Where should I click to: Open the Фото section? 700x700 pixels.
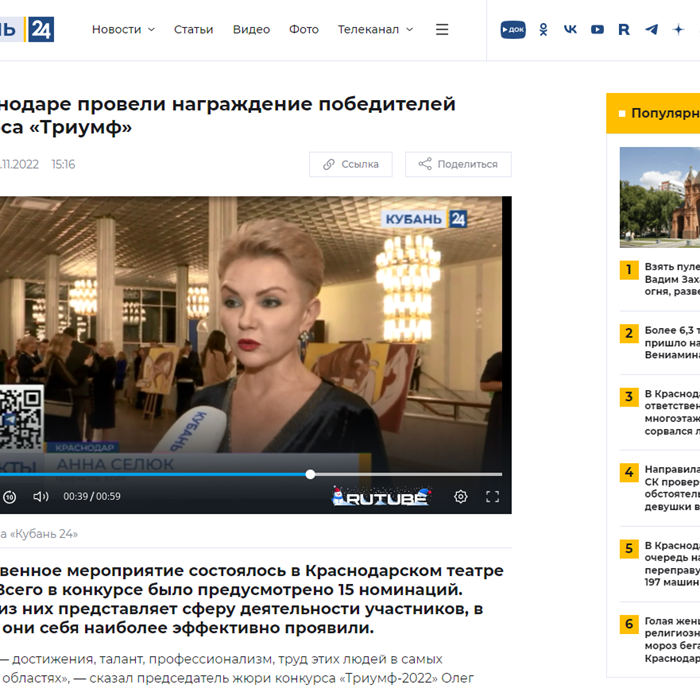[x=304, y=29]
